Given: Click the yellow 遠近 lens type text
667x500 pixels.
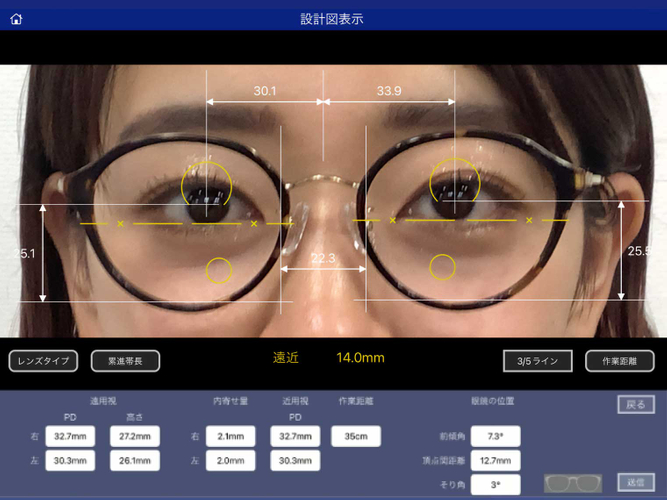Looking at the screenshot, I should tap(286, 357).
